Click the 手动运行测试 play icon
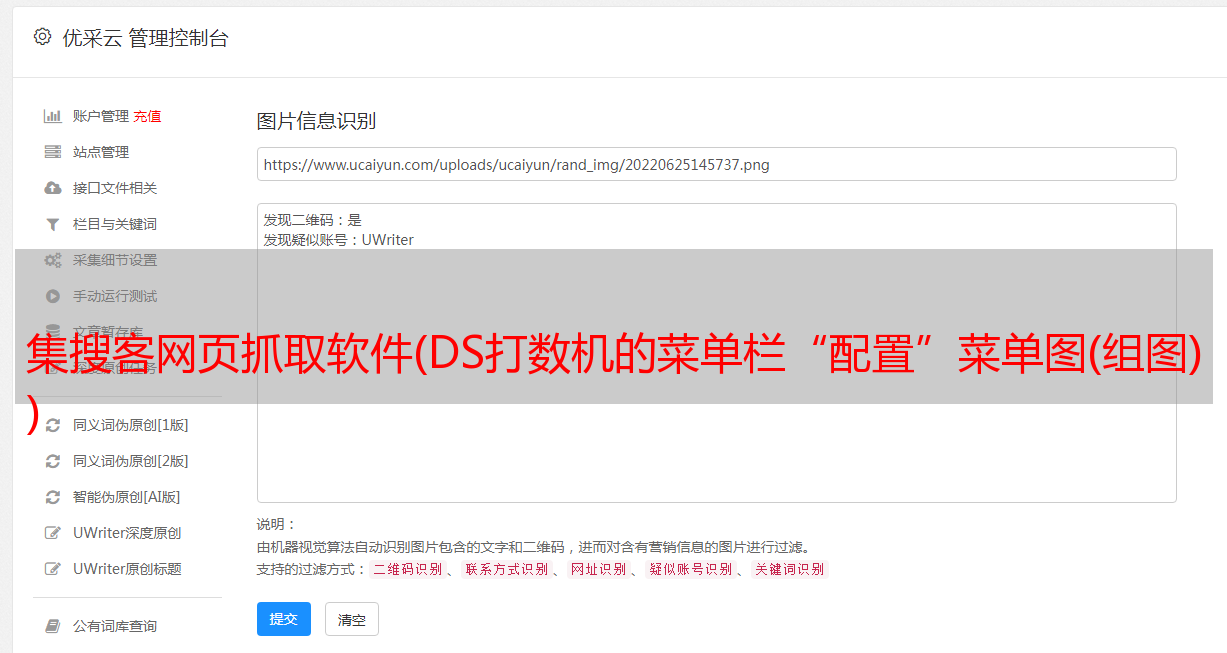Screen dimensions: 1227x653 pyautogui.click(x=53, y=296)
